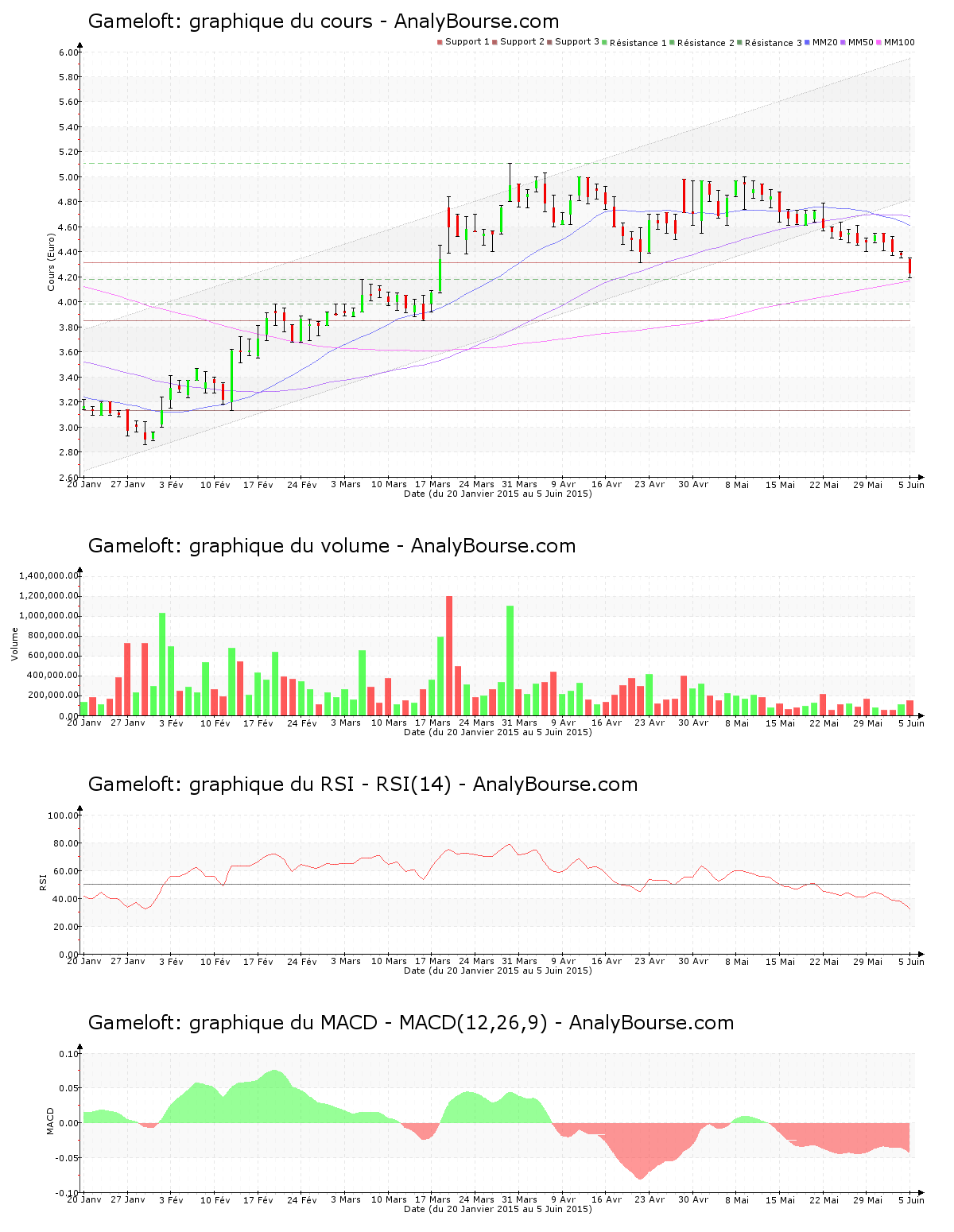Click '3 Fév' date under volume chart
This screenshot has width=954, height=1232.
click(171, 723)
